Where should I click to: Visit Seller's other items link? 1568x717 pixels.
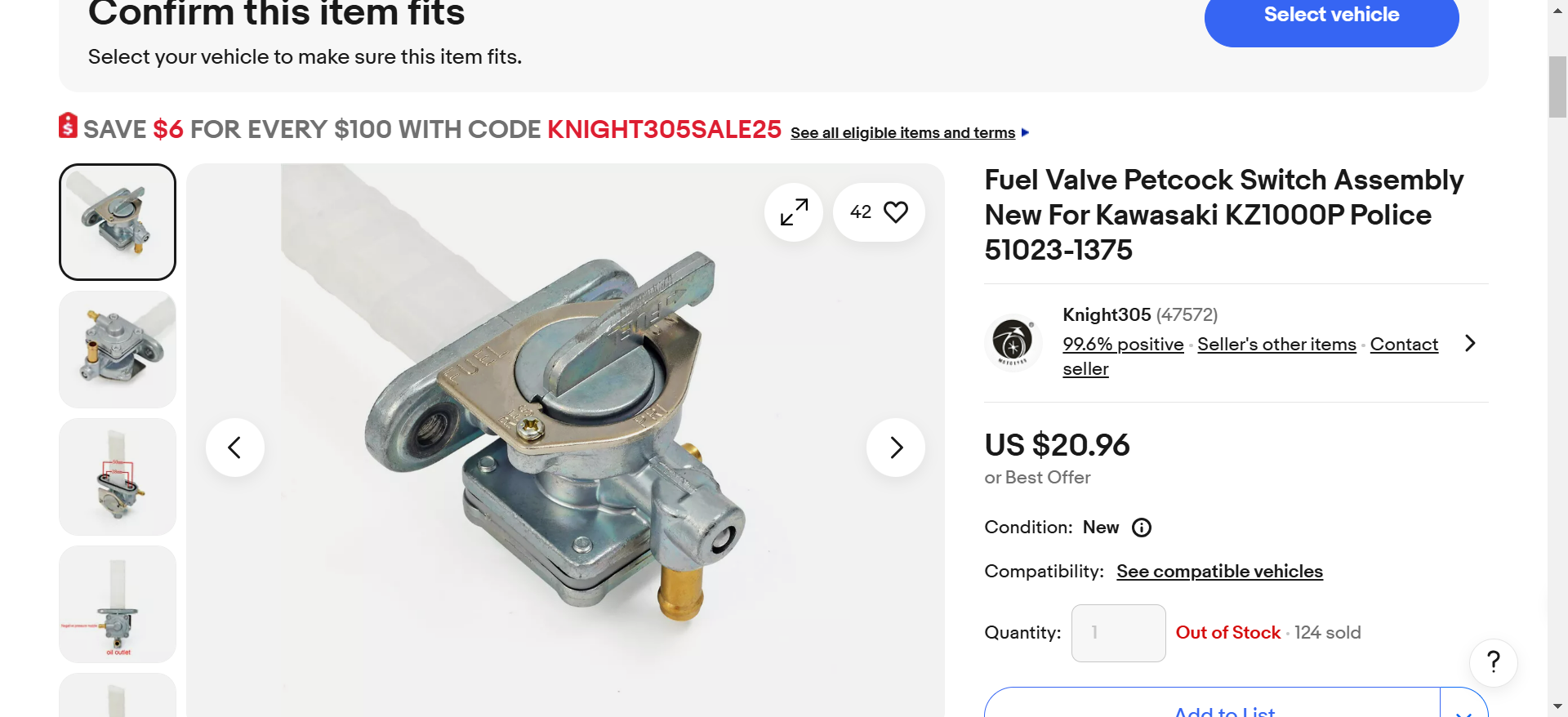(x=1276, y=345)
